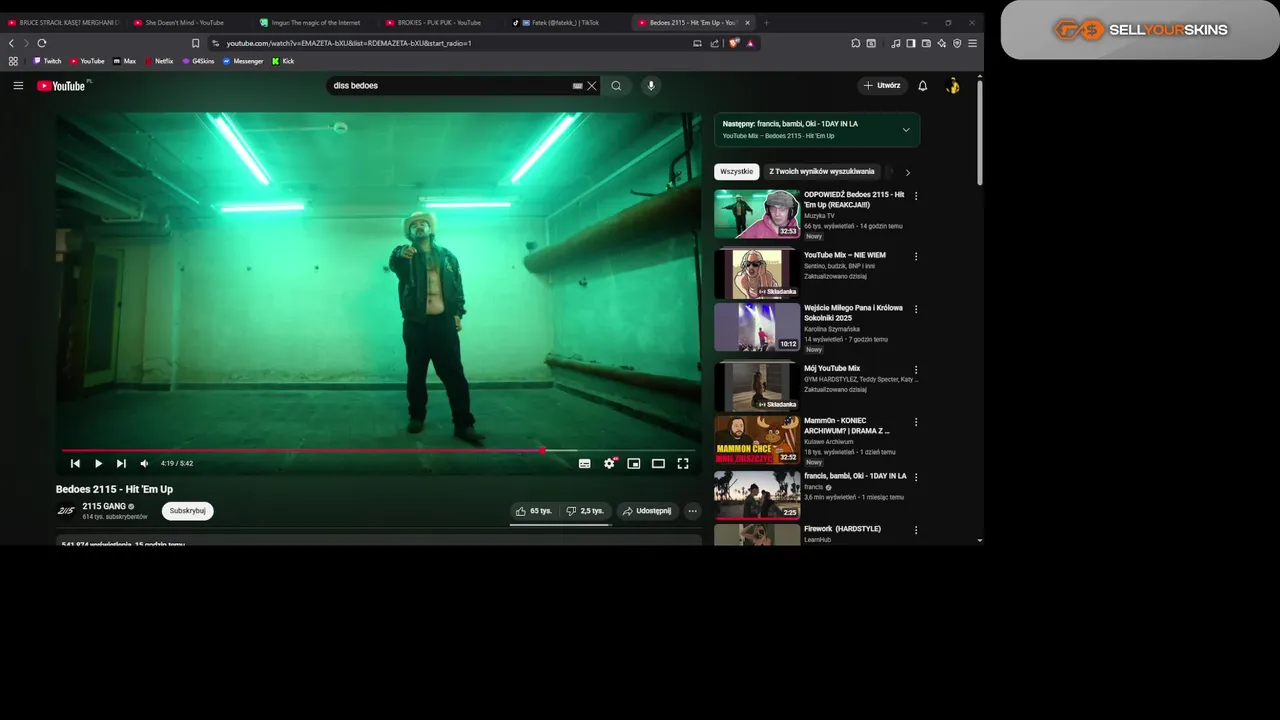The image size is (1280, 720).
Task: Open the browser extensions puzzle icon
Action: (x=856, y=43)
